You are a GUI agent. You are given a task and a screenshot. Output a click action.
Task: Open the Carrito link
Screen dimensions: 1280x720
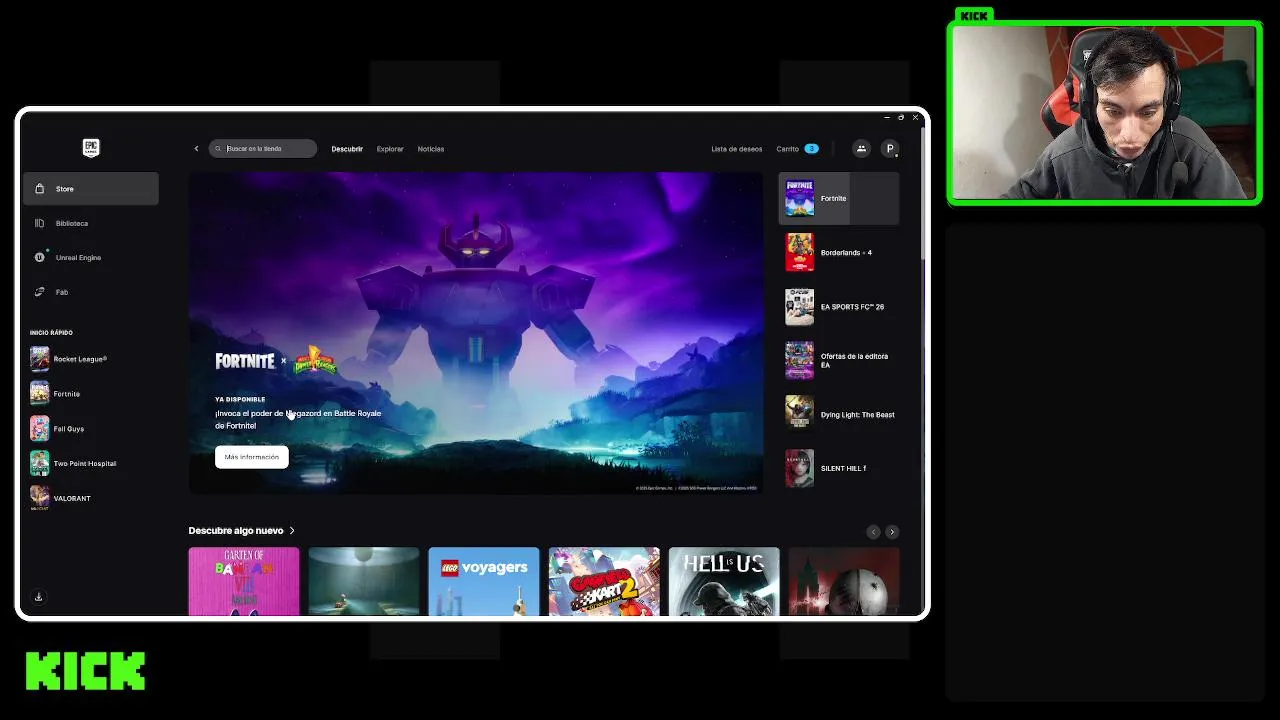788,149
